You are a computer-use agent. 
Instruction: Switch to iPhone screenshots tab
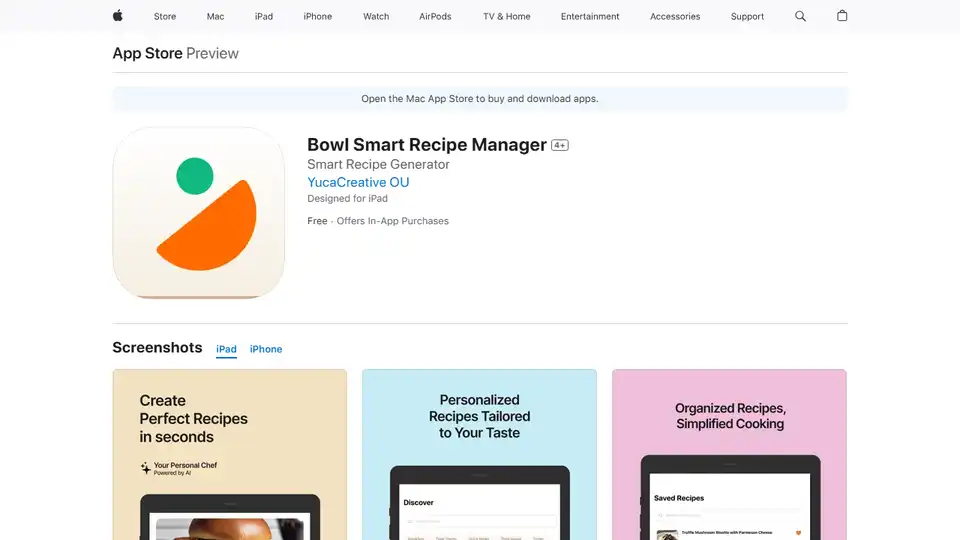tap(266, 349)
